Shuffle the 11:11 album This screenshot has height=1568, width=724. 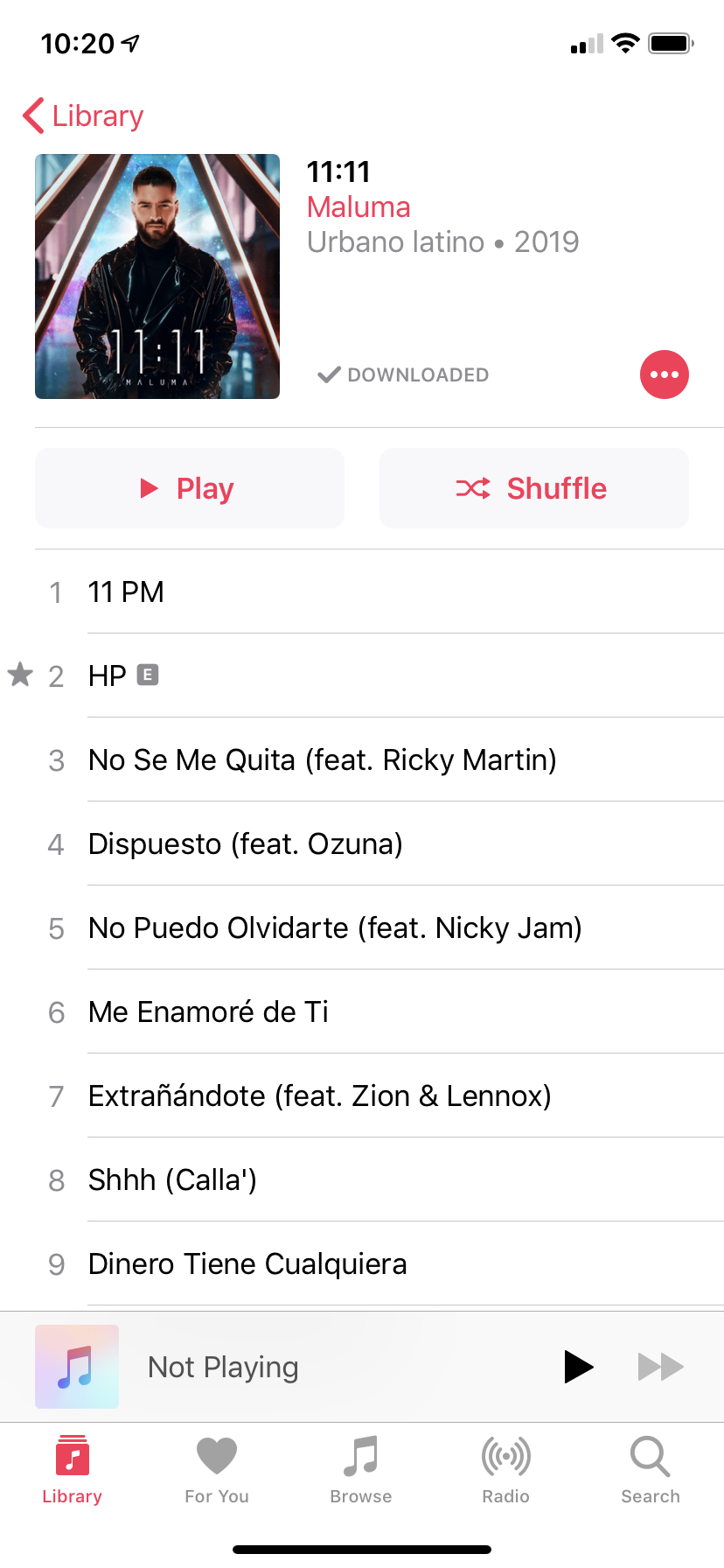534,488
